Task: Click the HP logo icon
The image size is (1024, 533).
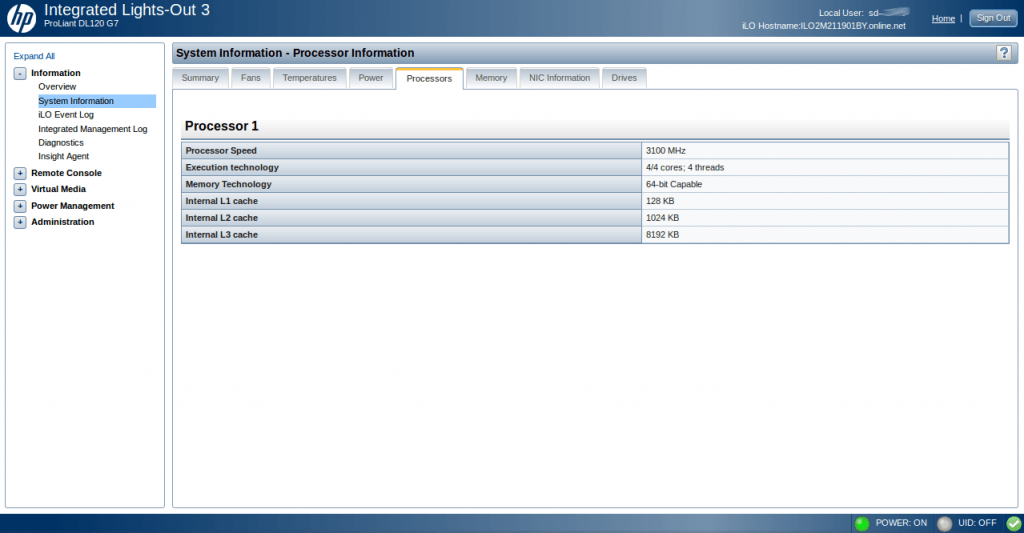Action: [21, 18]
